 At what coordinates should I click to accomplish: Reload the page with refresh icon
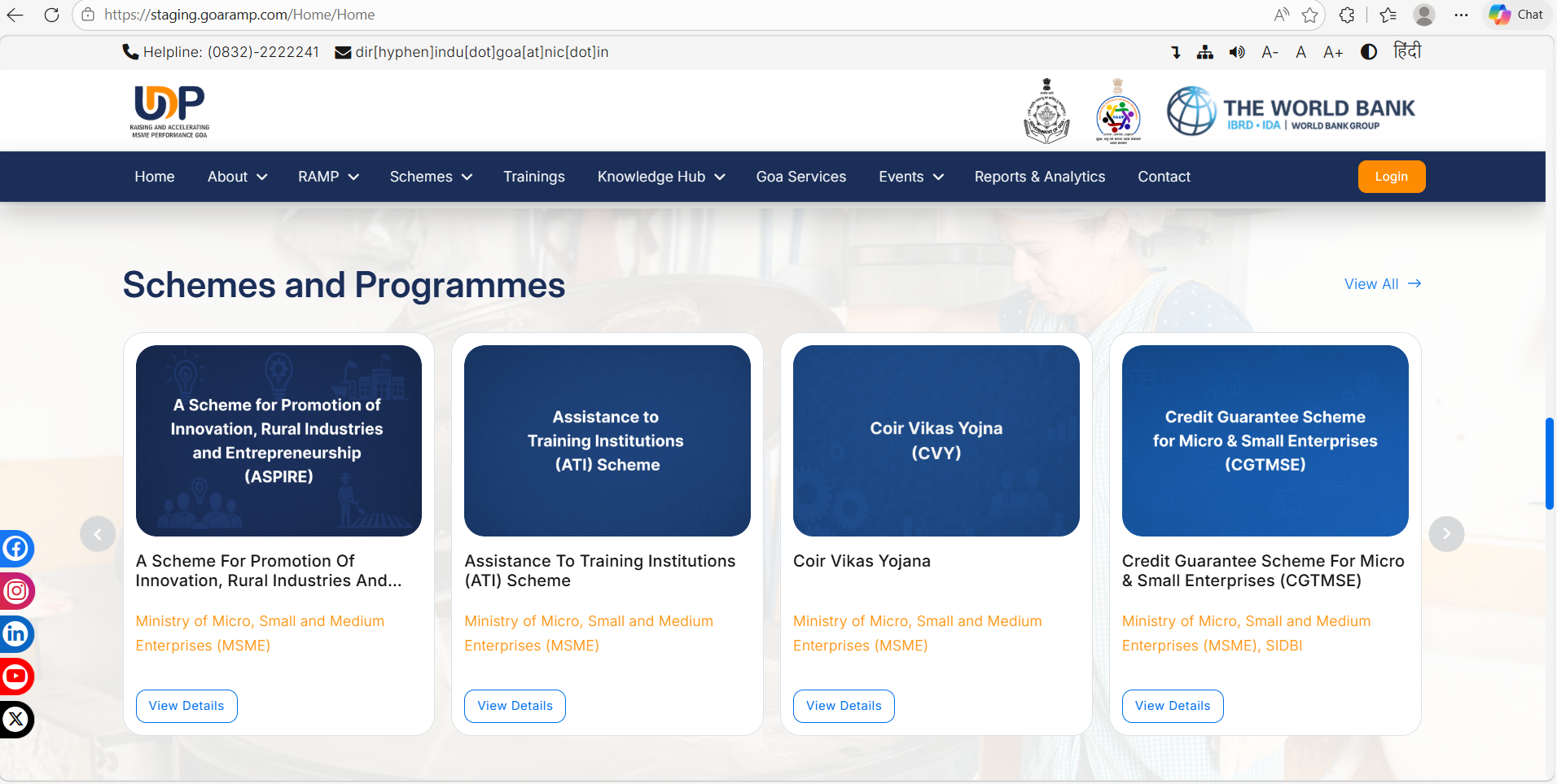click(51, 15)
